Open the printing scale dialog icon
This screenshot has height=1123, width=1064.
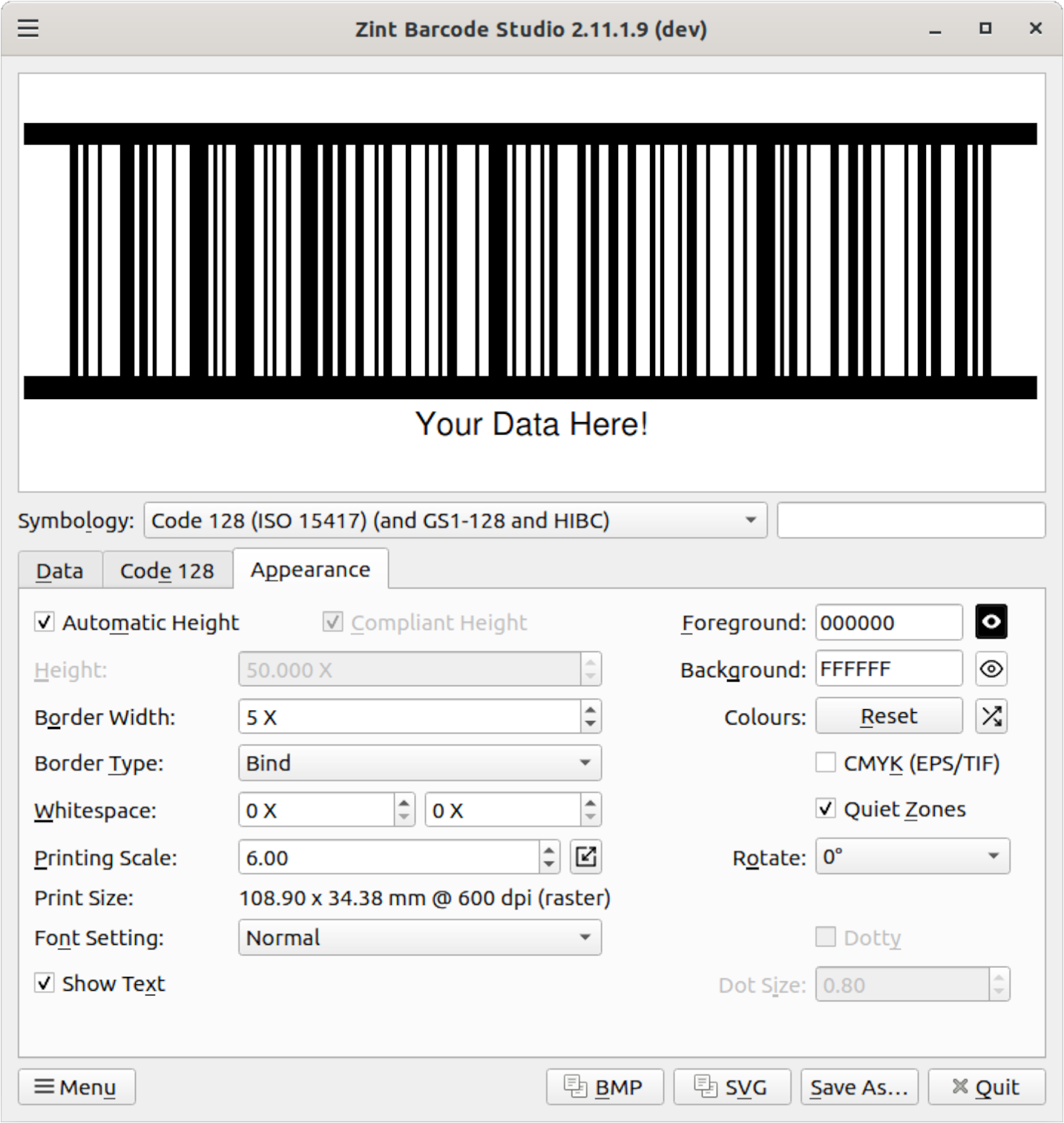[x=585, y=857]
